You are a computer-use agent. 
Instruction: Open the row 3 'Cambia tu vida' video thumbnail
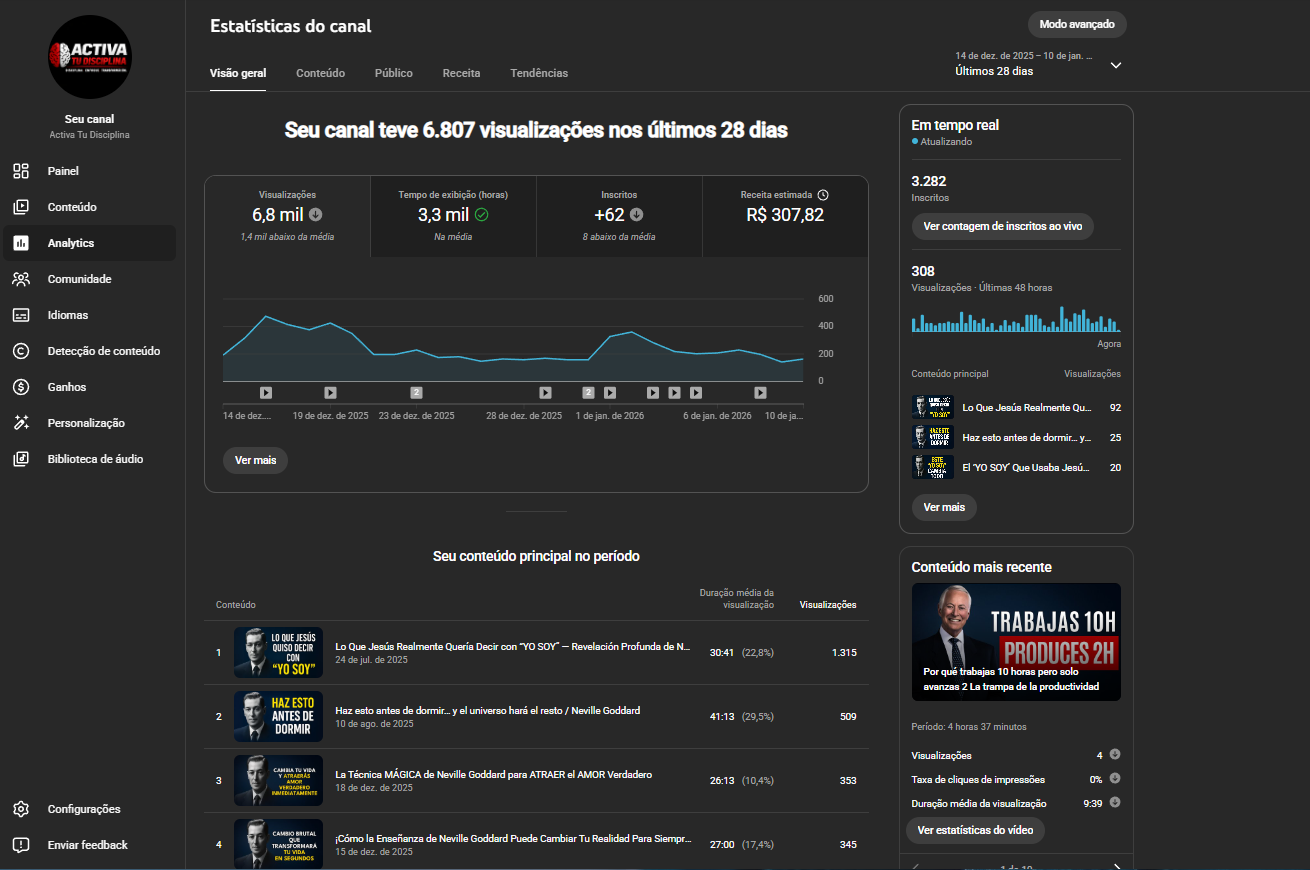point(278,780)
